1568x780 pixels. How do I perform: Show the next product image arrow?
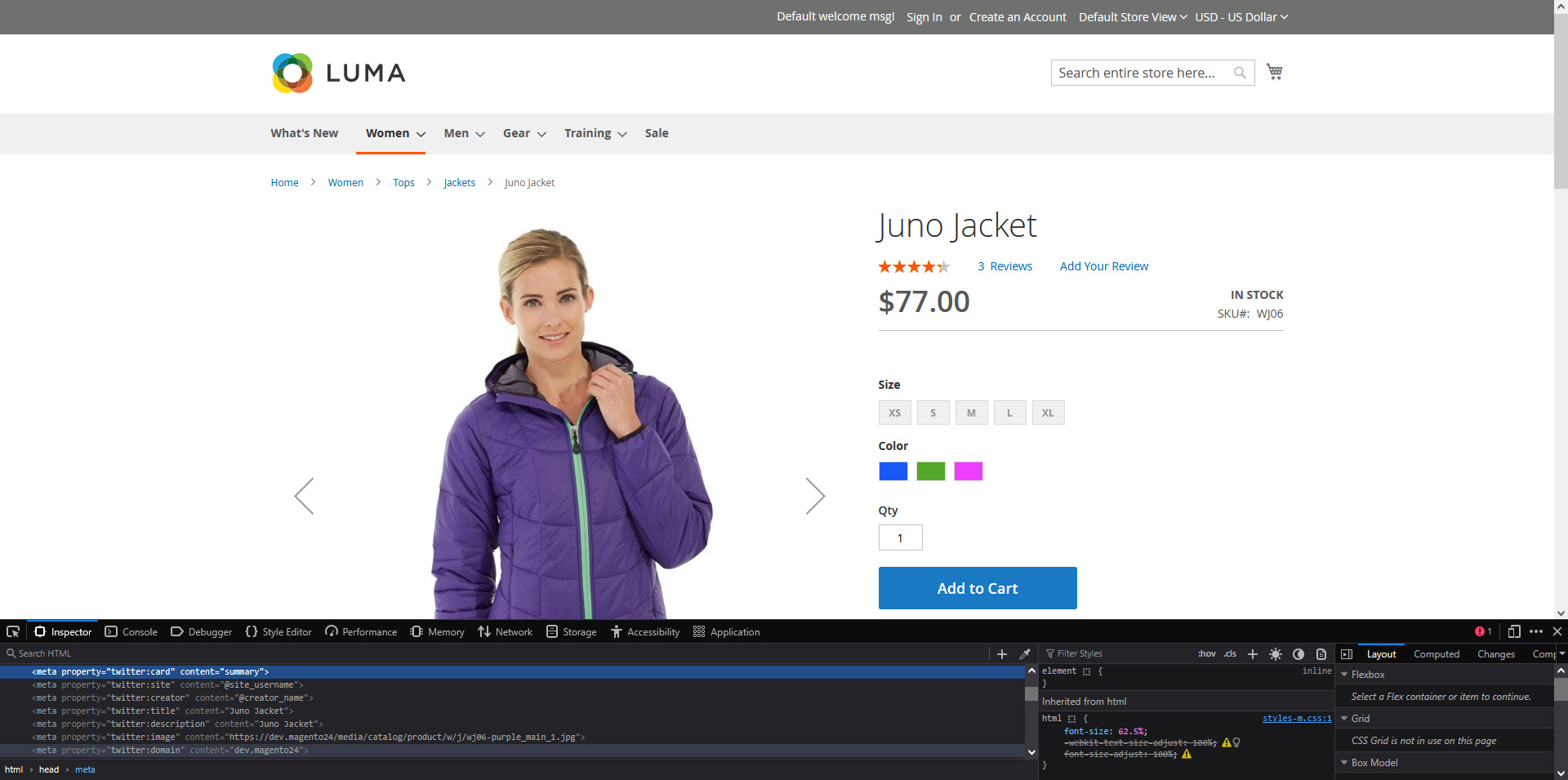[815, 496]
